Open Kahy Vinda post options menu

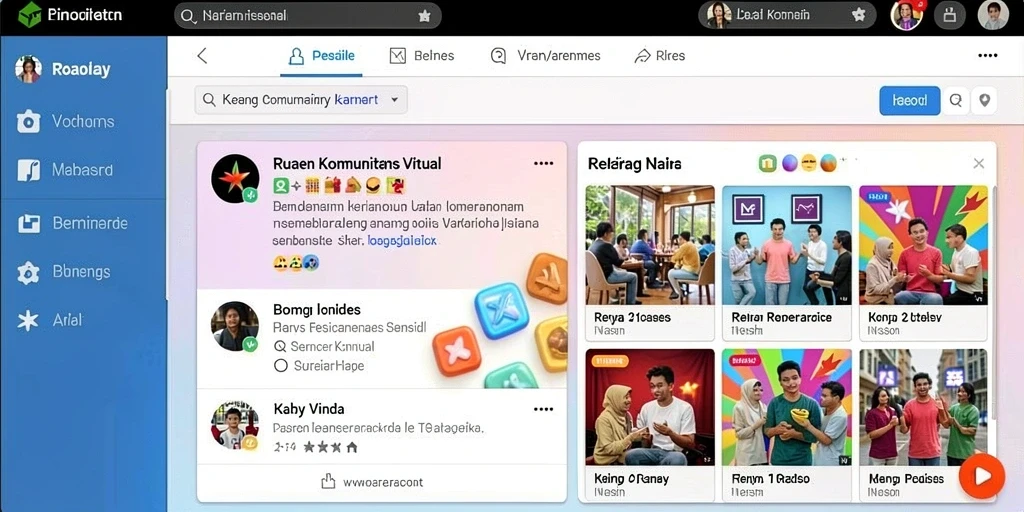click(543, 409)
